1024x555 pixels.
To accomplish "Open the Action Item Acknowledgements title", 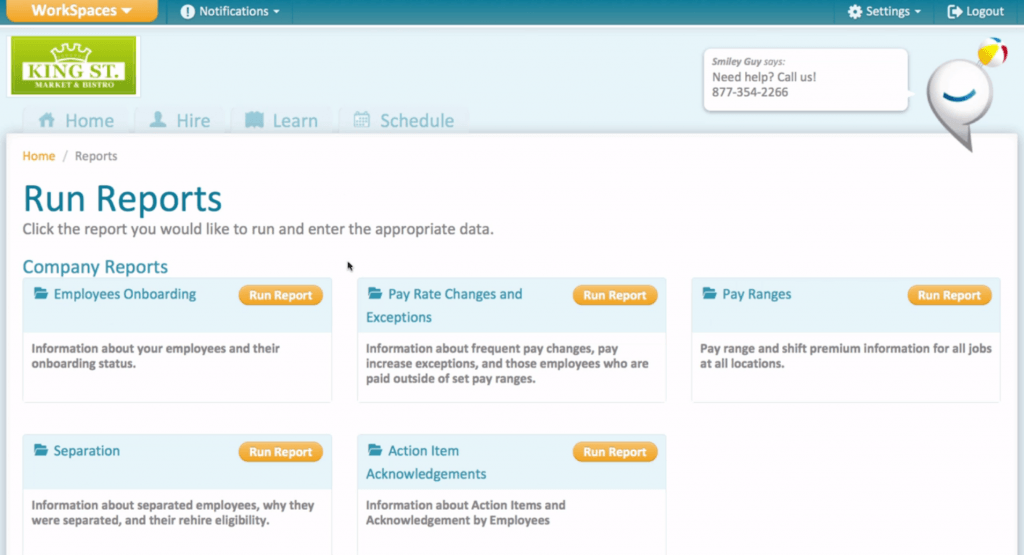I will tap(426, 462).
